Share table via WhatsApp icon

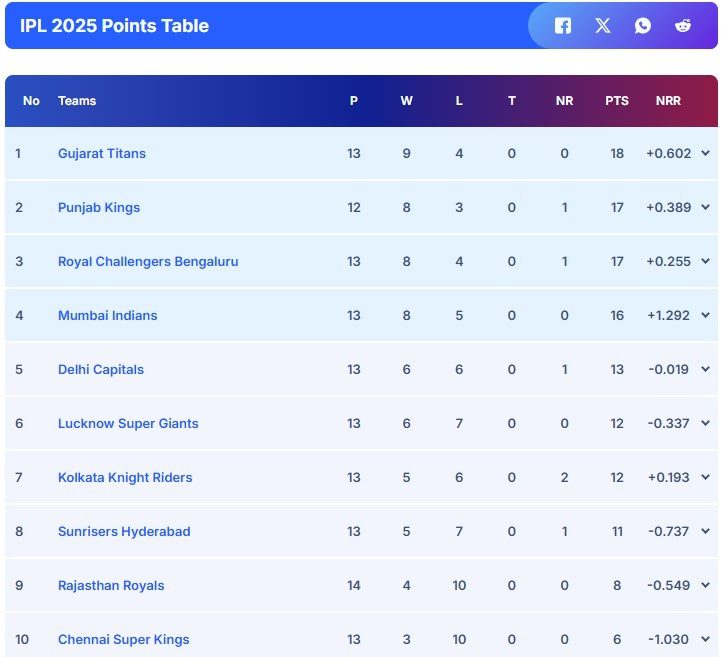643,26
